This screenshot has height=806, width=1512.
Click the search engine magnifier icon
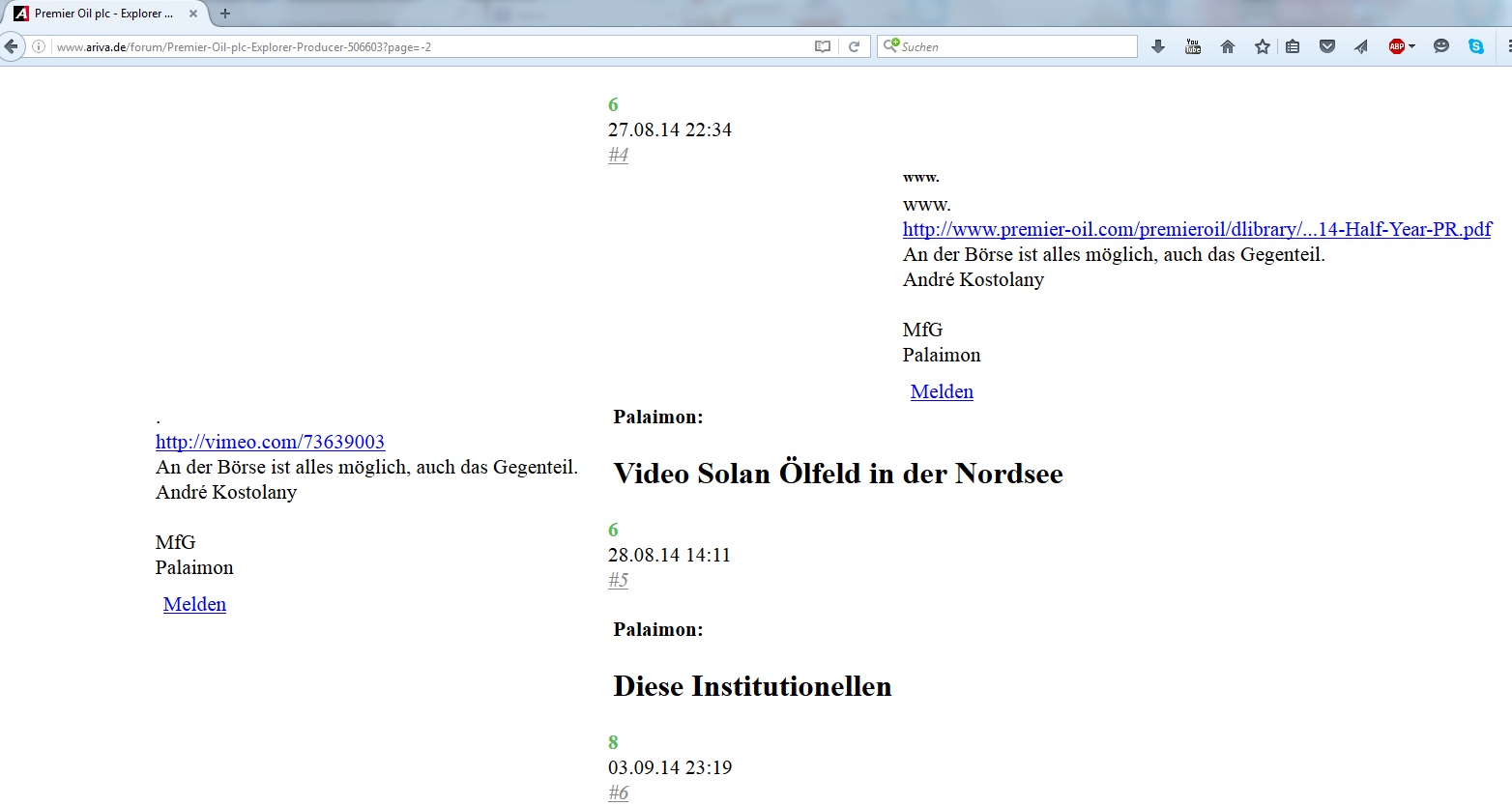coord(890,45)
